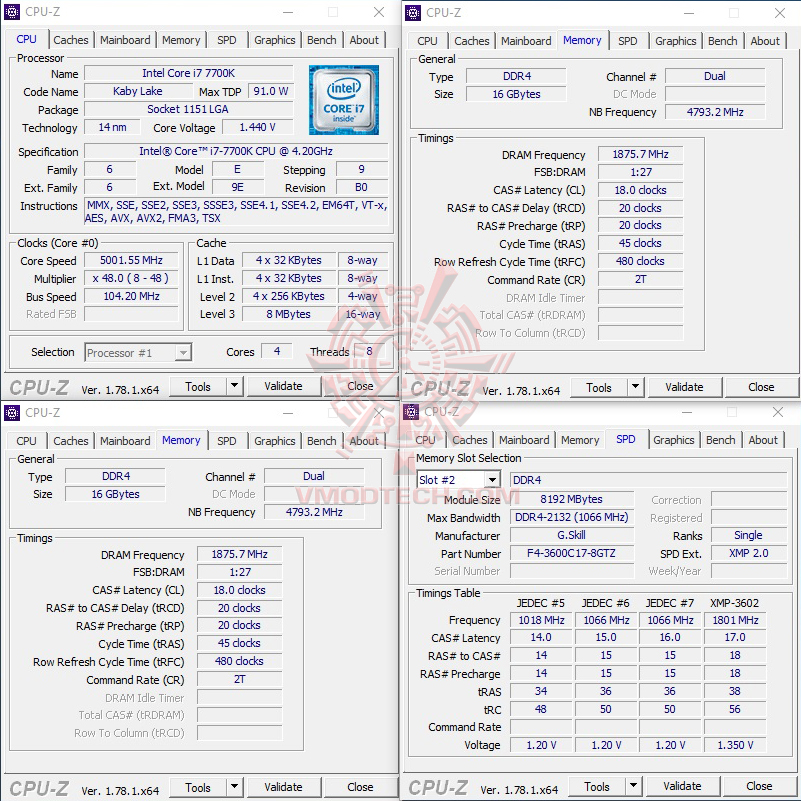
Task: Click the Max Bandwidth DDR4-2132 field
Action: pos(571,517)
